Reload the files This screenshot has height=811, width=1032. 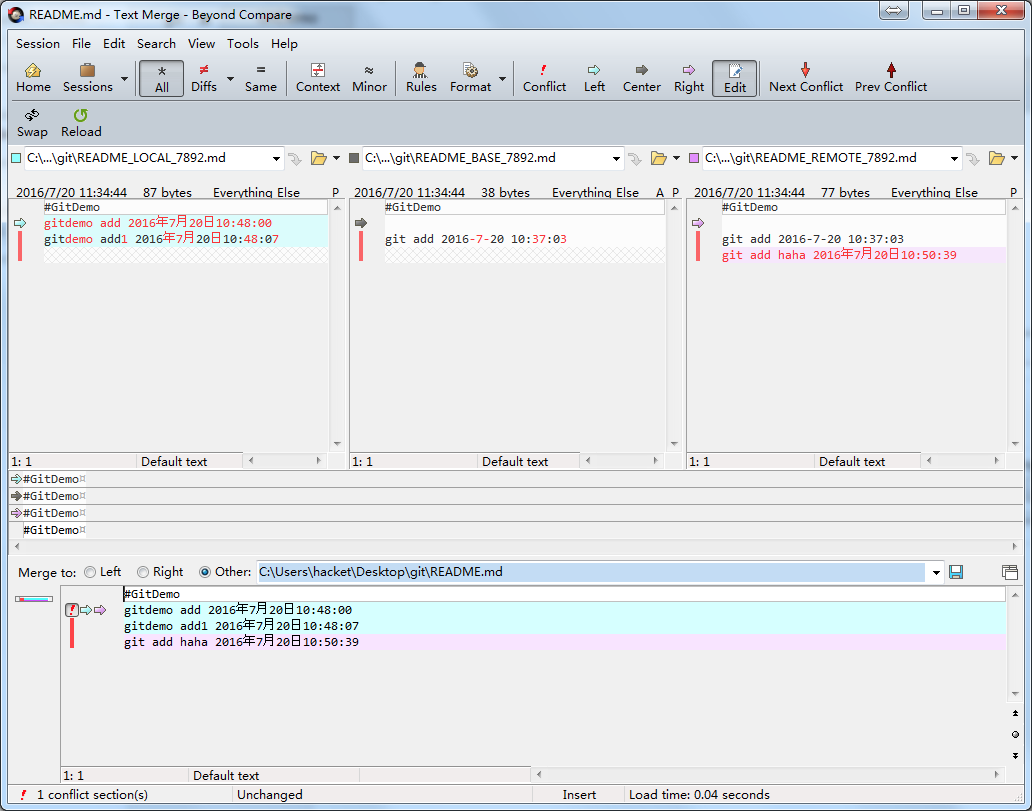pos(81,123)
